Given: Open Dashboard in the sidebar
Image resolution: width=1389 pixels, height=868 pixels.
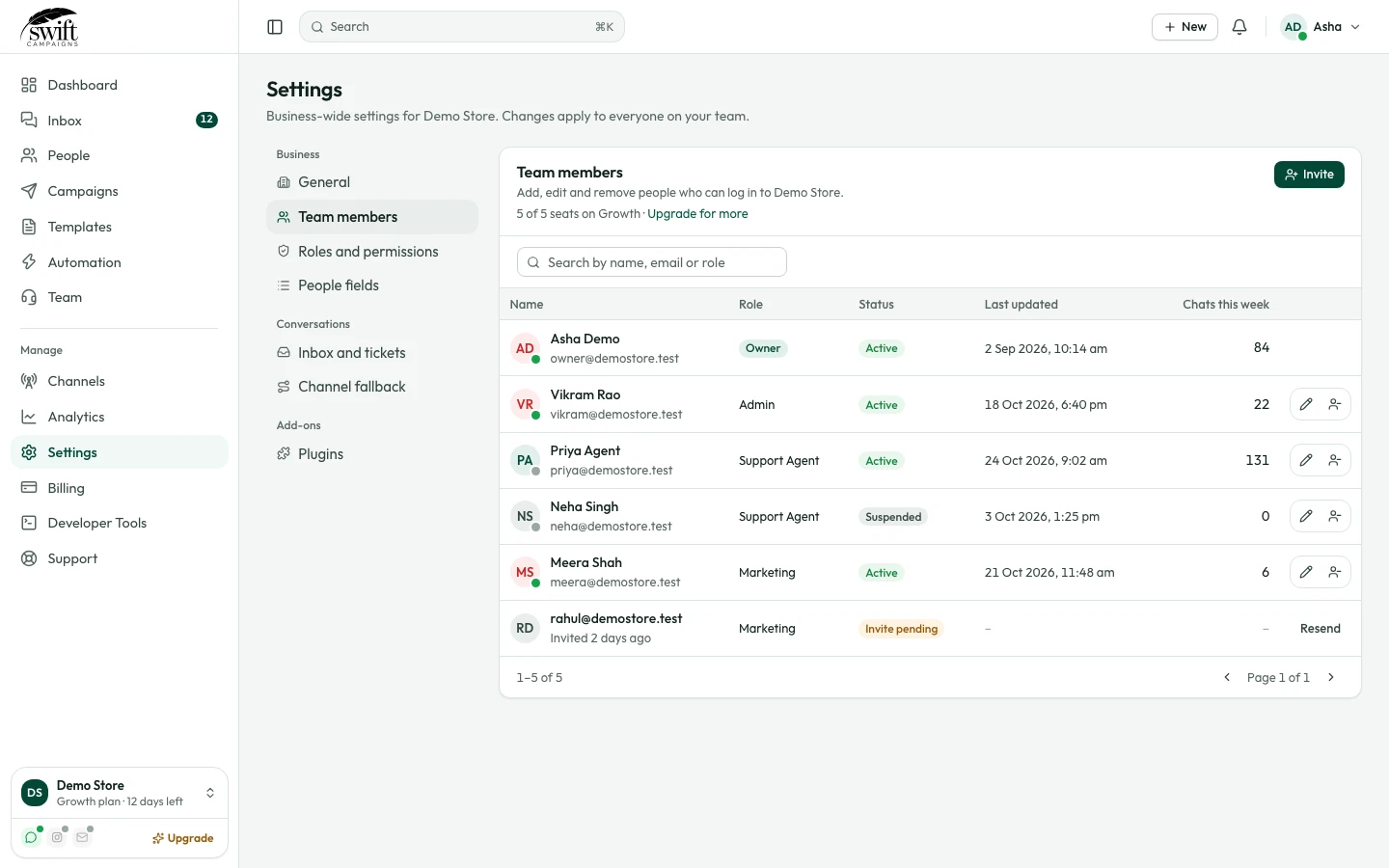Looking at the screenshot, I should click(120, 85).
